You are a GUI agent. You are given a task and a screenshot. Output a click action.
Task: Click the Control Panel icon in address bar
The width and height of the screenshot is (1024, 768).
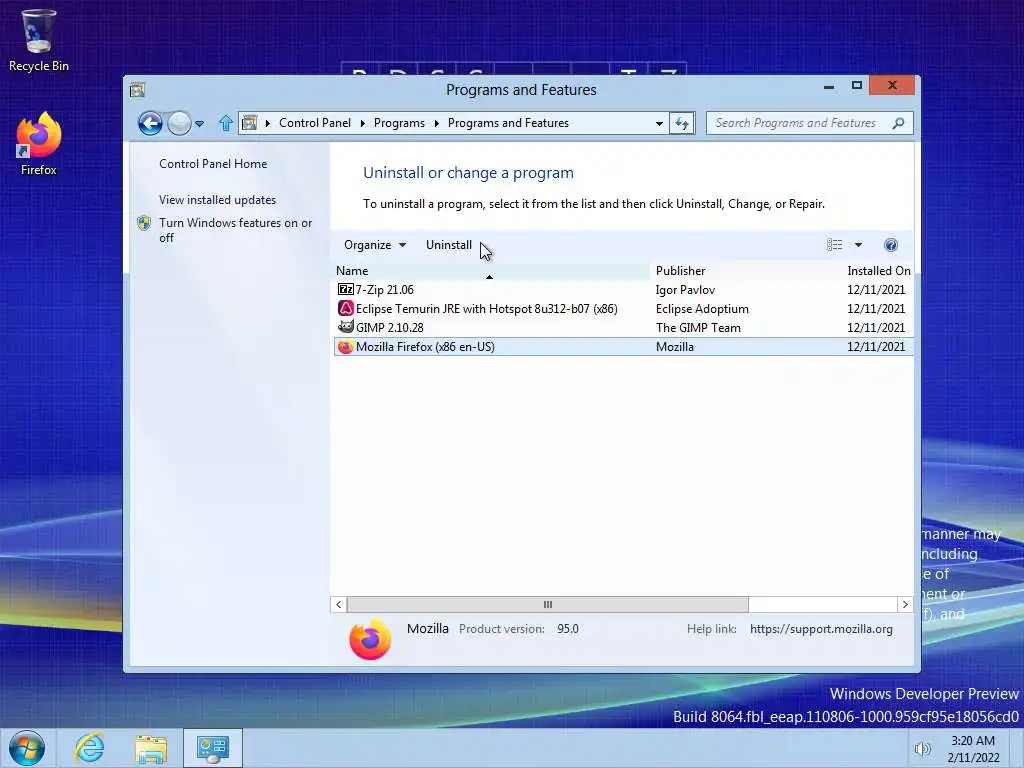[x=249, y=123]
